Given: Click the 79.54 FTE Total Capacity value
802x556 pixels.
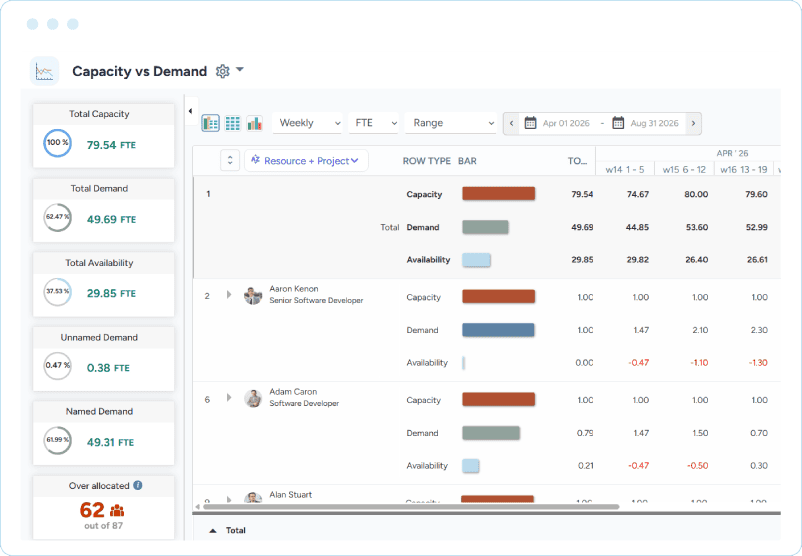Looking at the screenshot, I should coord(111,145).
